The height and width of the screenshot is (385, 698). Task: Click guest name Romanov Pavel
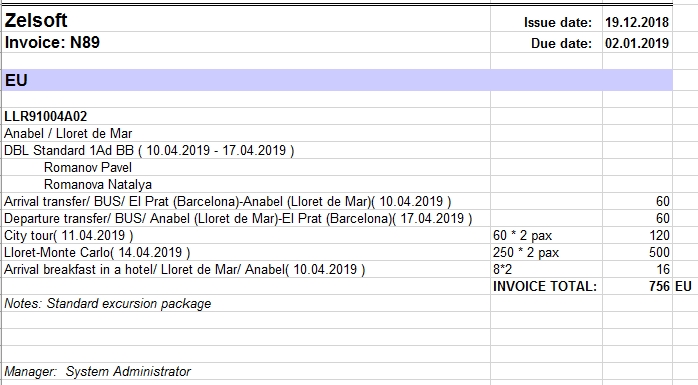pos(88,167)
